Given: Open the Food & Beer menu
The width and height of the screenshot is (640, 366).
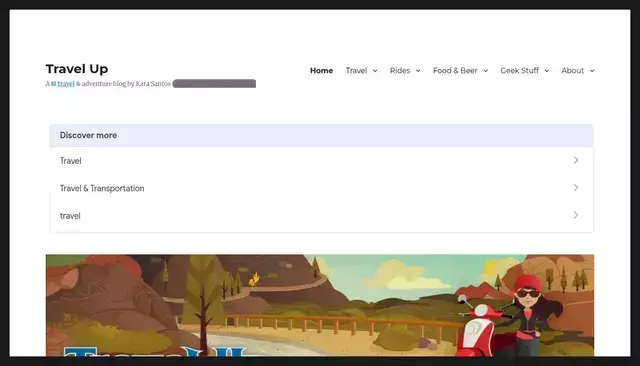Looking at the screenshot, I should point(455,71).
